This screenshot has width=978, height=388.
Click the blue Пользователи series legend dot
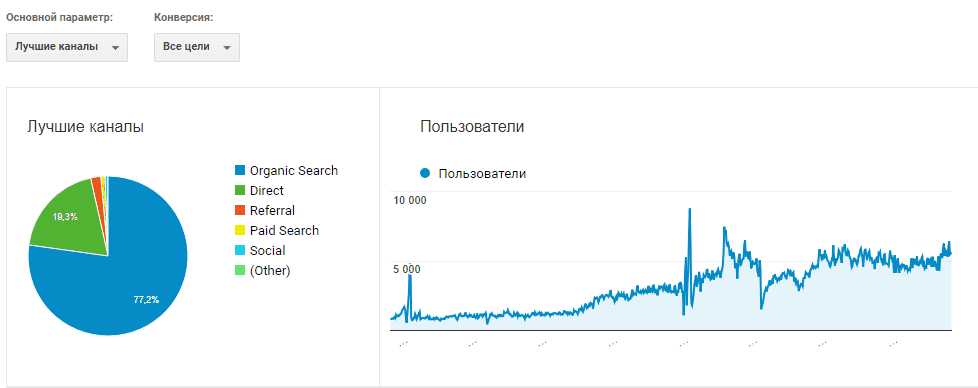point(425,173)
